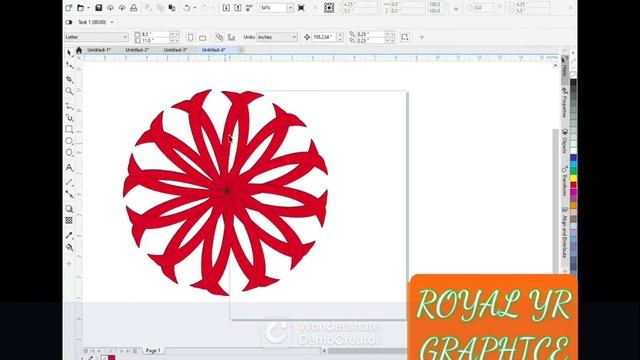This screenshot has height=360, width=640.
Task: Click the Publish to PDF icon
Action: pyautogui.click(x=249, y=8)
